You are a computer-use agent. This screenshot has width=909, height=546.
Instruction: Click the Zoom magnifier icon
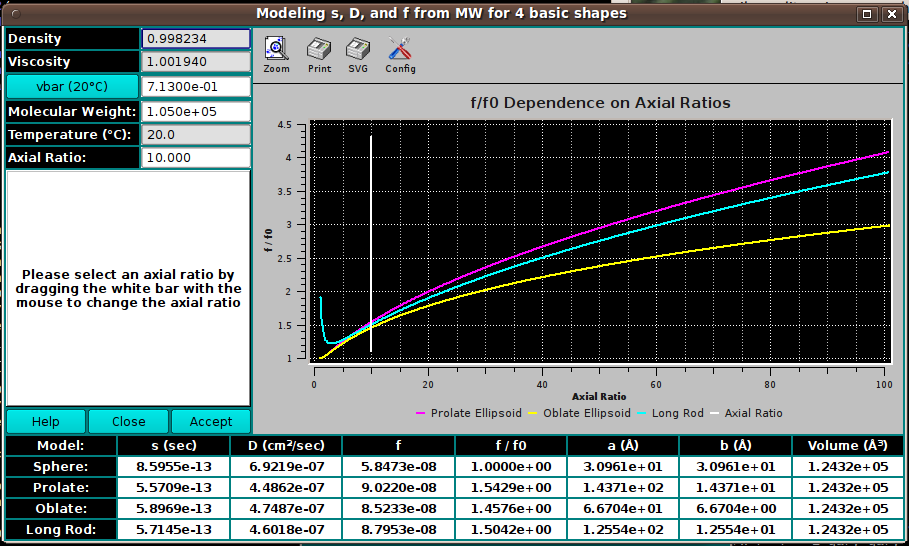277,49
